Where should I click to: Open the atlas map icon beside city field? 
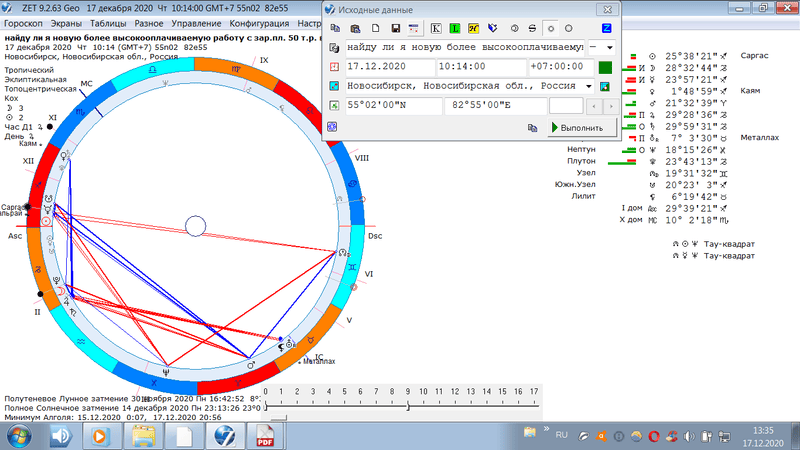pos(604,86)
